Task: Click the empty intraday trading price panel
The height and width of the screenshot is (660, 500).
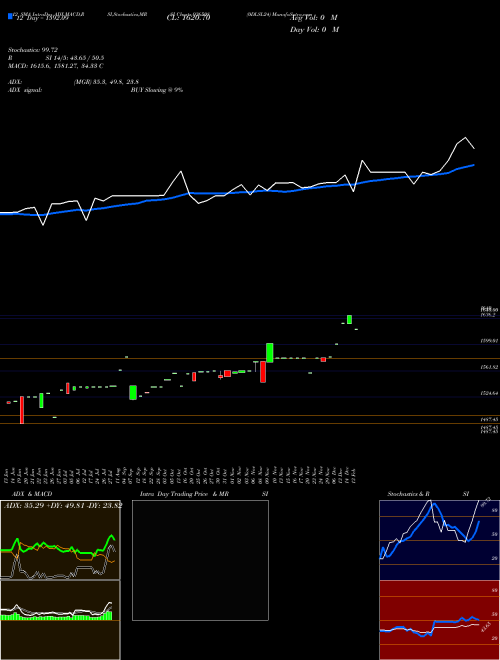Action: coord(200,560)
